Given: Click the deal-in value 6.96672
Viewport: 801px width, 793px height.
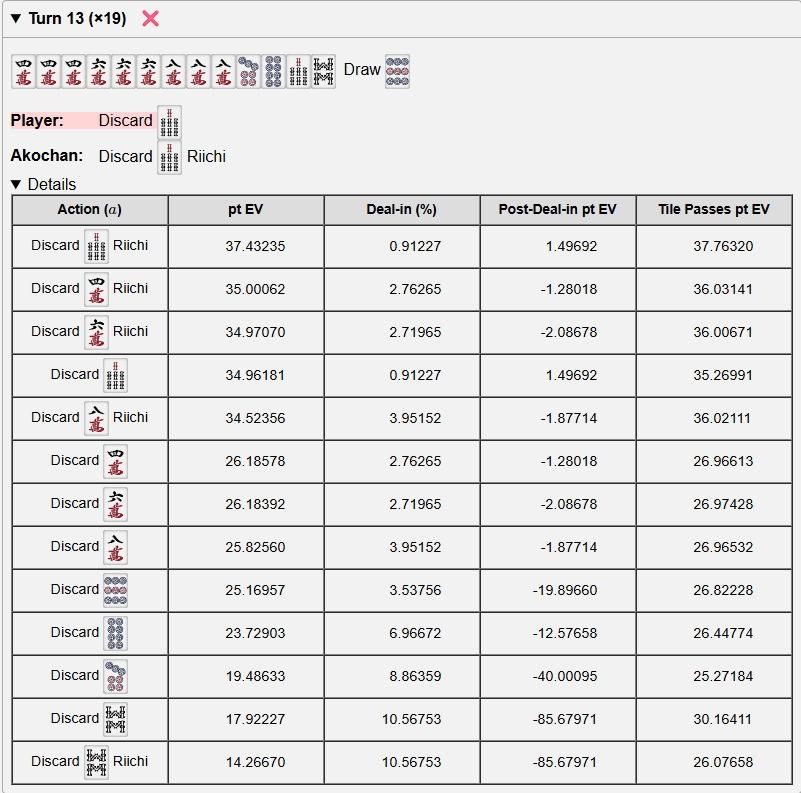Looking at the screenshot, I should 415,633.
